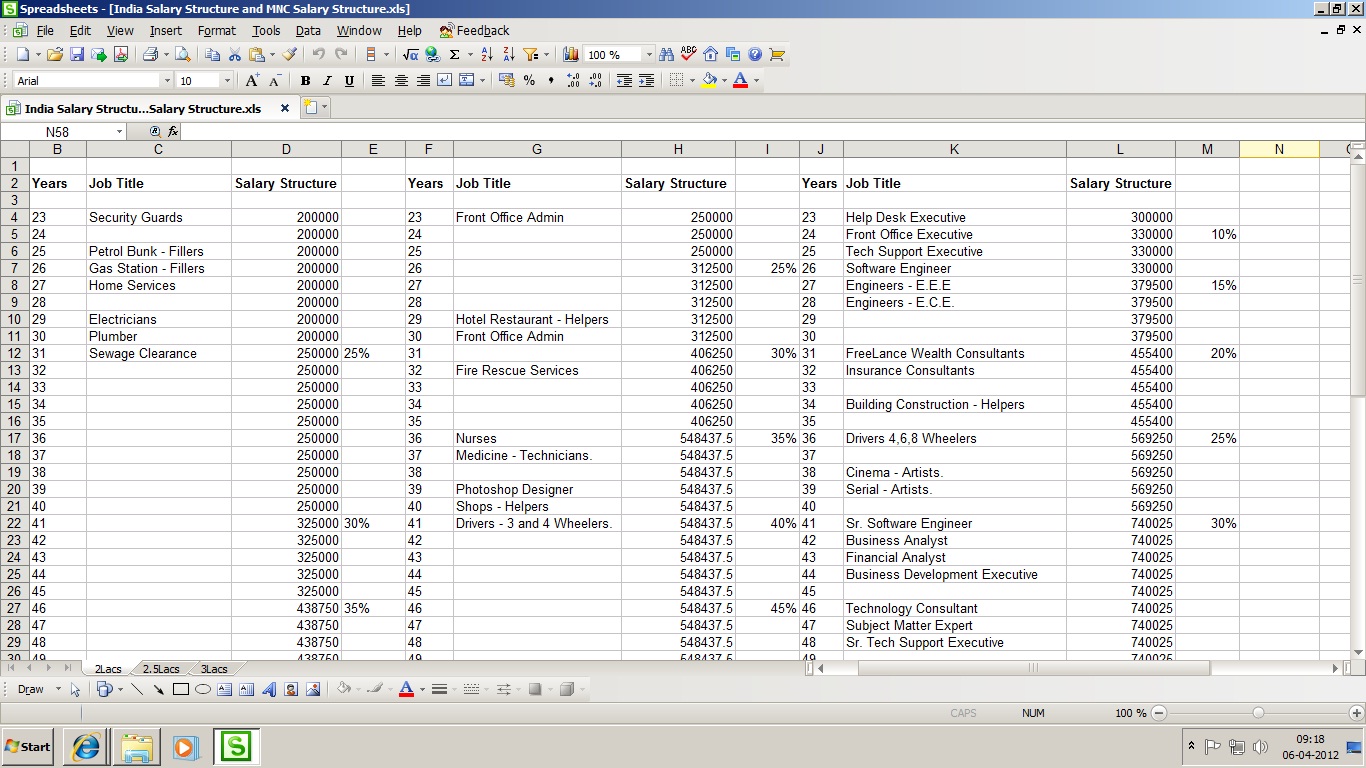The height and width of the screenshot is (768, 1366).
Task: Click the zoom slider handle in the status bar
Action: (x=1258, y=713)
